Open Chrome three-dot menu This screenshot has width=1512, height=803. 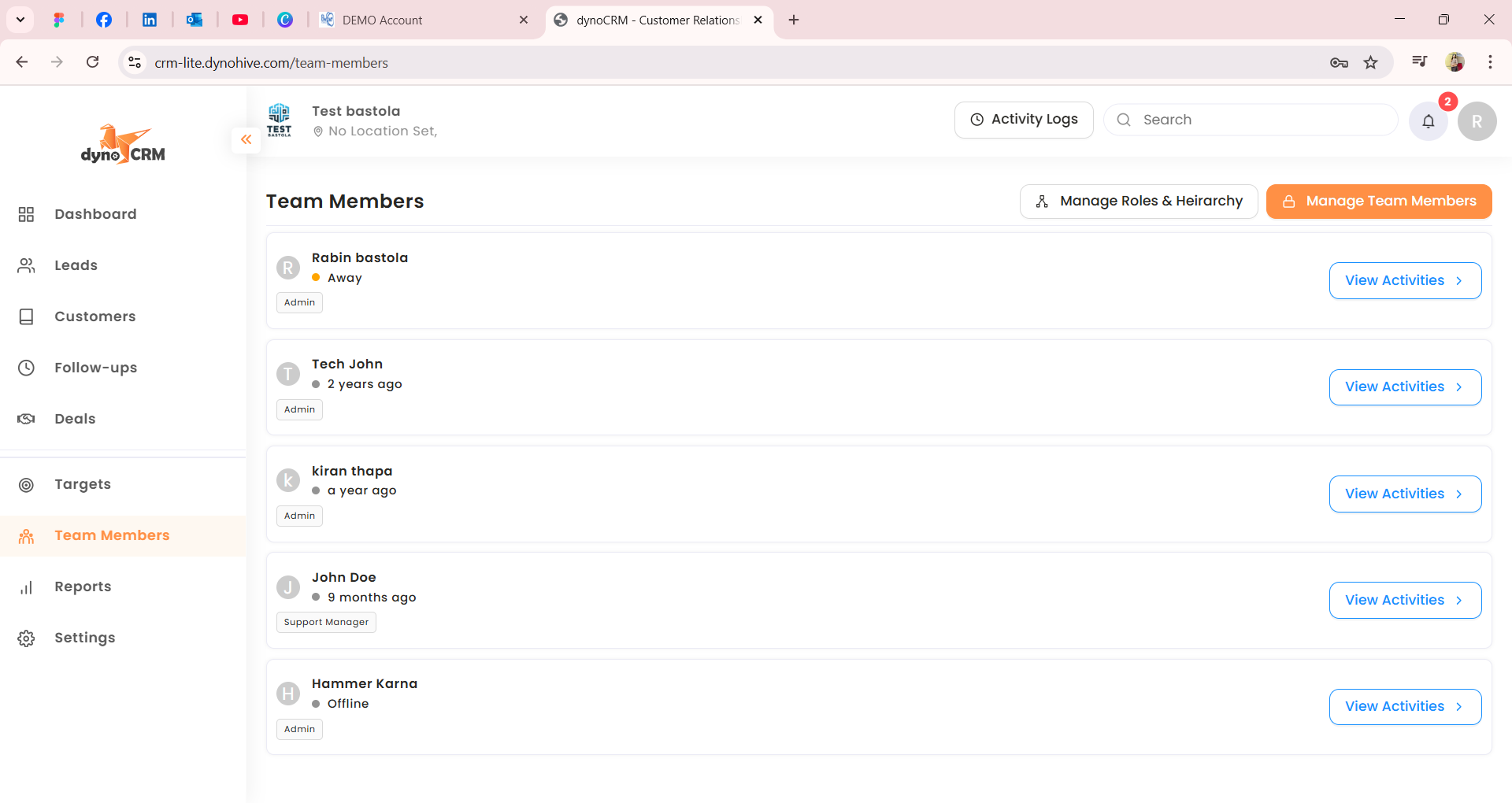coord(1490,62)
